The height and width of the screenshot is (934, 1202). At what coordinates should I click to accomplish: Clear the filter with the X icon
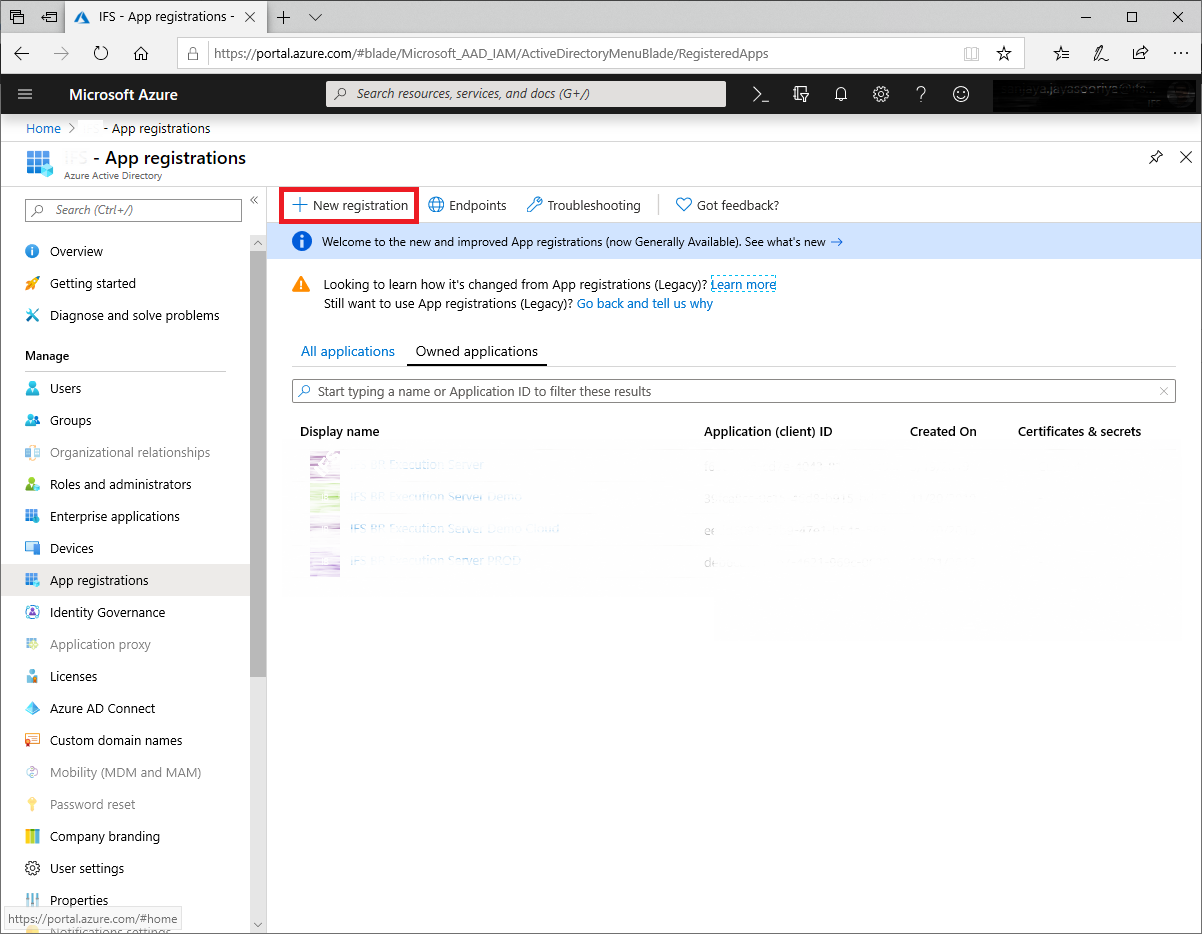click(x=1164, y=391)
